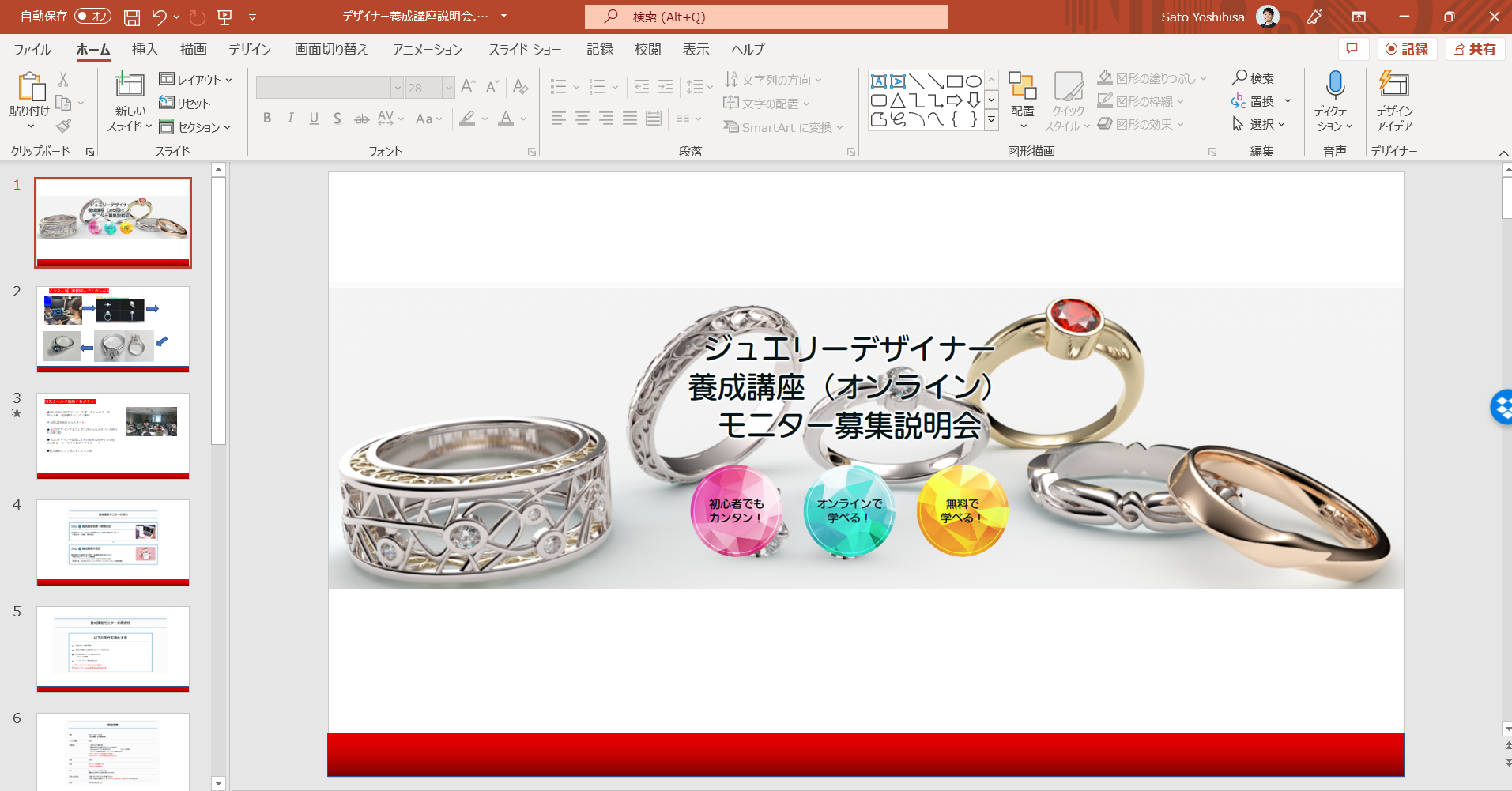Open Design Ideas icon
This screenshot has height=791, width=1512.
point(1394,85)
